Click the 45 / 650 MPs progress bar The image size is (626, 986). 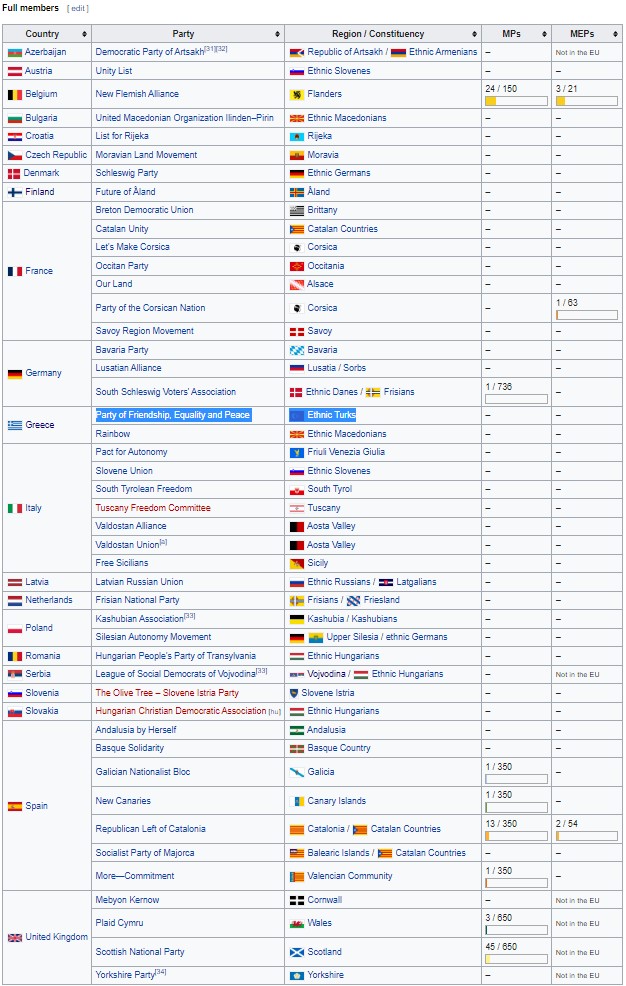pyautogui.click(x=517, y=960)
